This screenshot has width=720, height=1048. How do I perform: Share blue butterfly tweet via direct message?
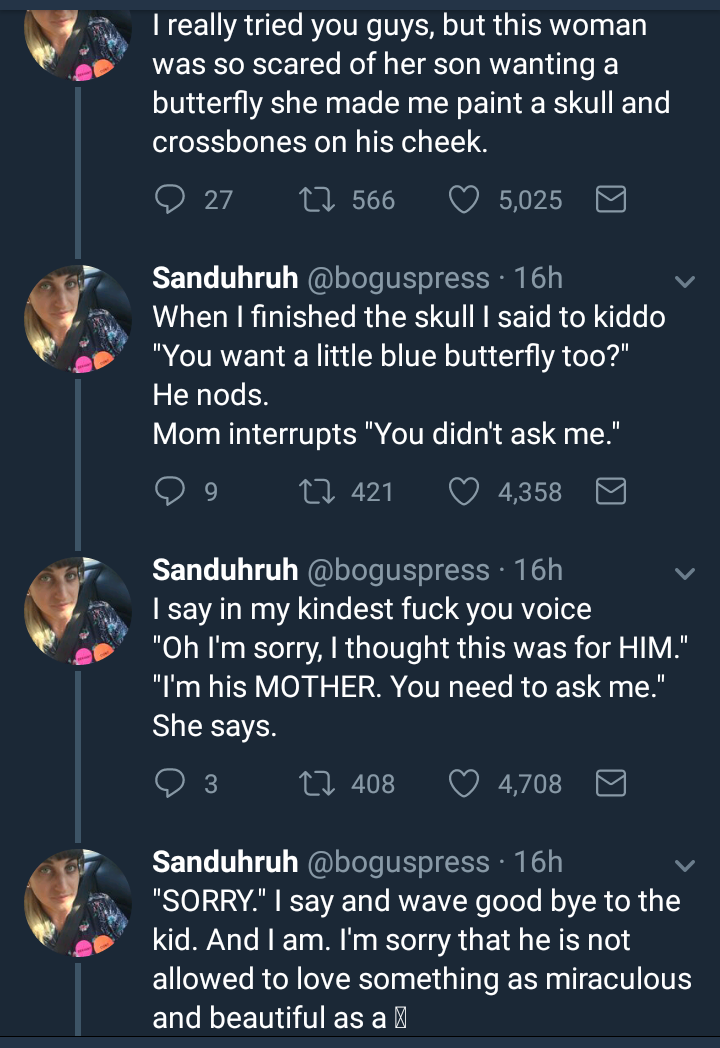(610, 491)
